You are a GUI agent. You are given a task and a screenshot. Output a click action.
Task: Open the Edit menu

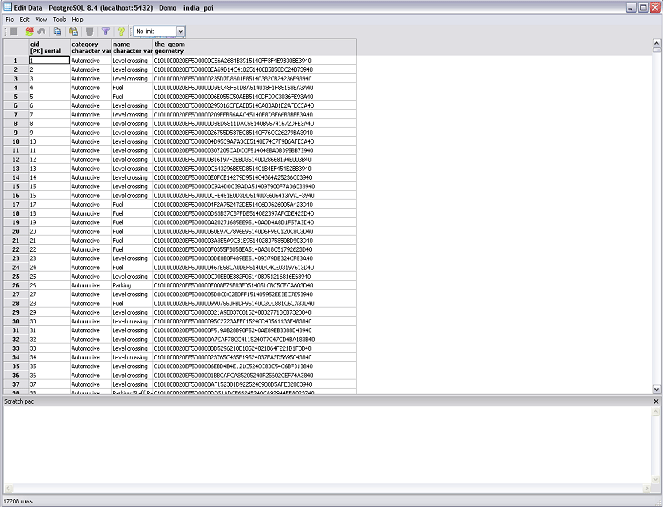pos(25,19)
